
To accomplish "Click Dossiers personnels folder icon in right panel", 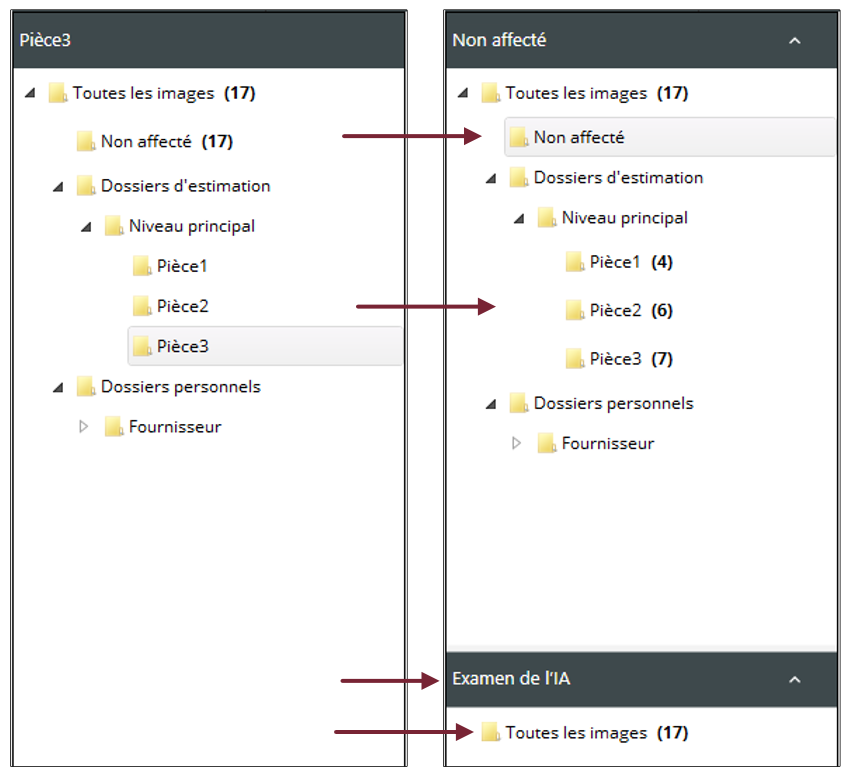I will point(518,404).
